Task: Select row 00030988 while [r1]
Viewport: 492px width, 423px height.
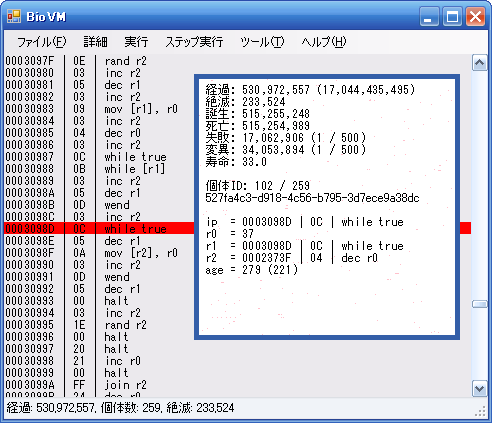Action: [x=99, y=169]
